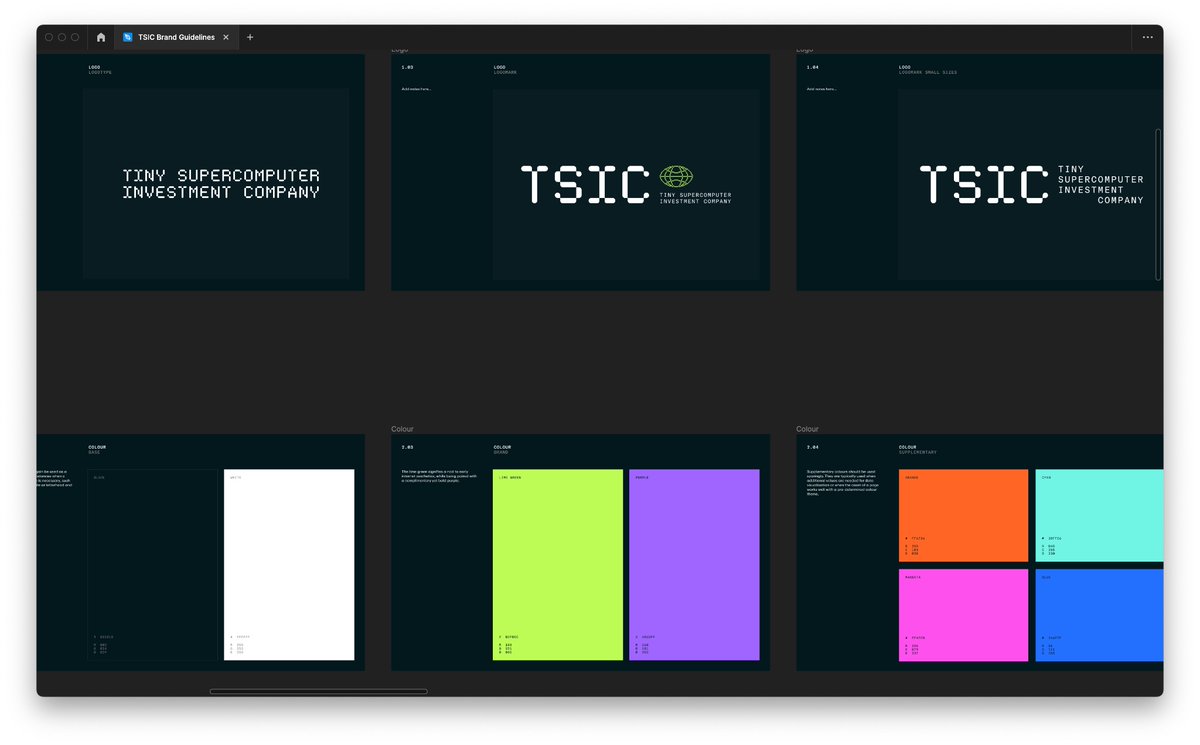The image size is (1200, 745).
Task: Select the White base colour swatch
Action: point(289,564)
